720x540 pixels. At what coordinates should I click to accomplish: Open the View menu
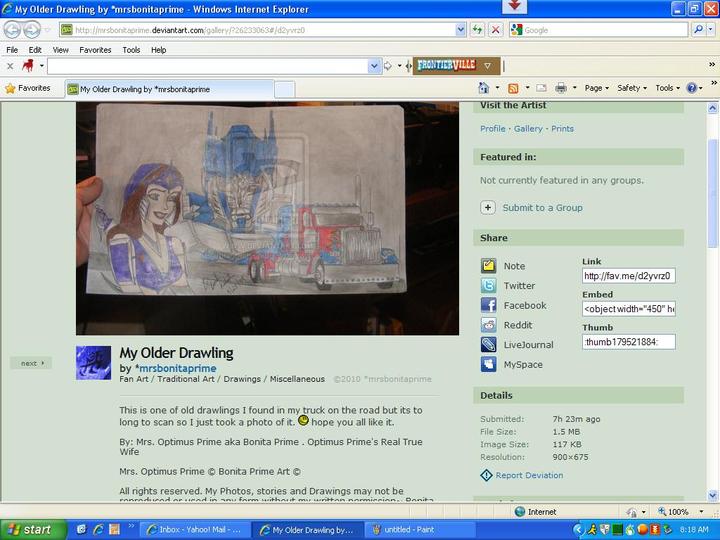tap(61, 49)
